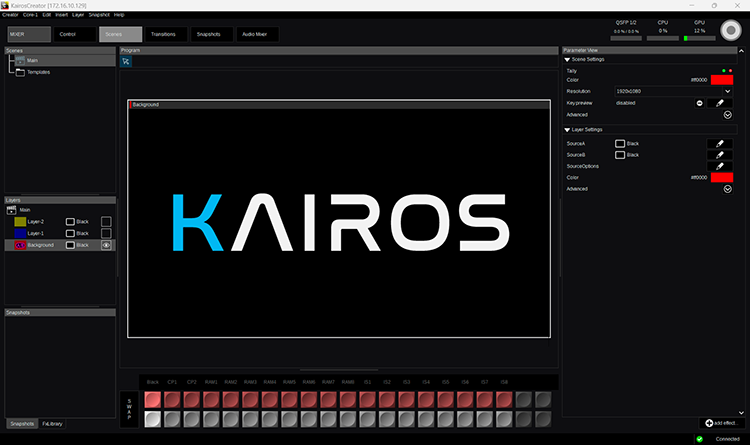Click the add effect button

coord(720,423)
